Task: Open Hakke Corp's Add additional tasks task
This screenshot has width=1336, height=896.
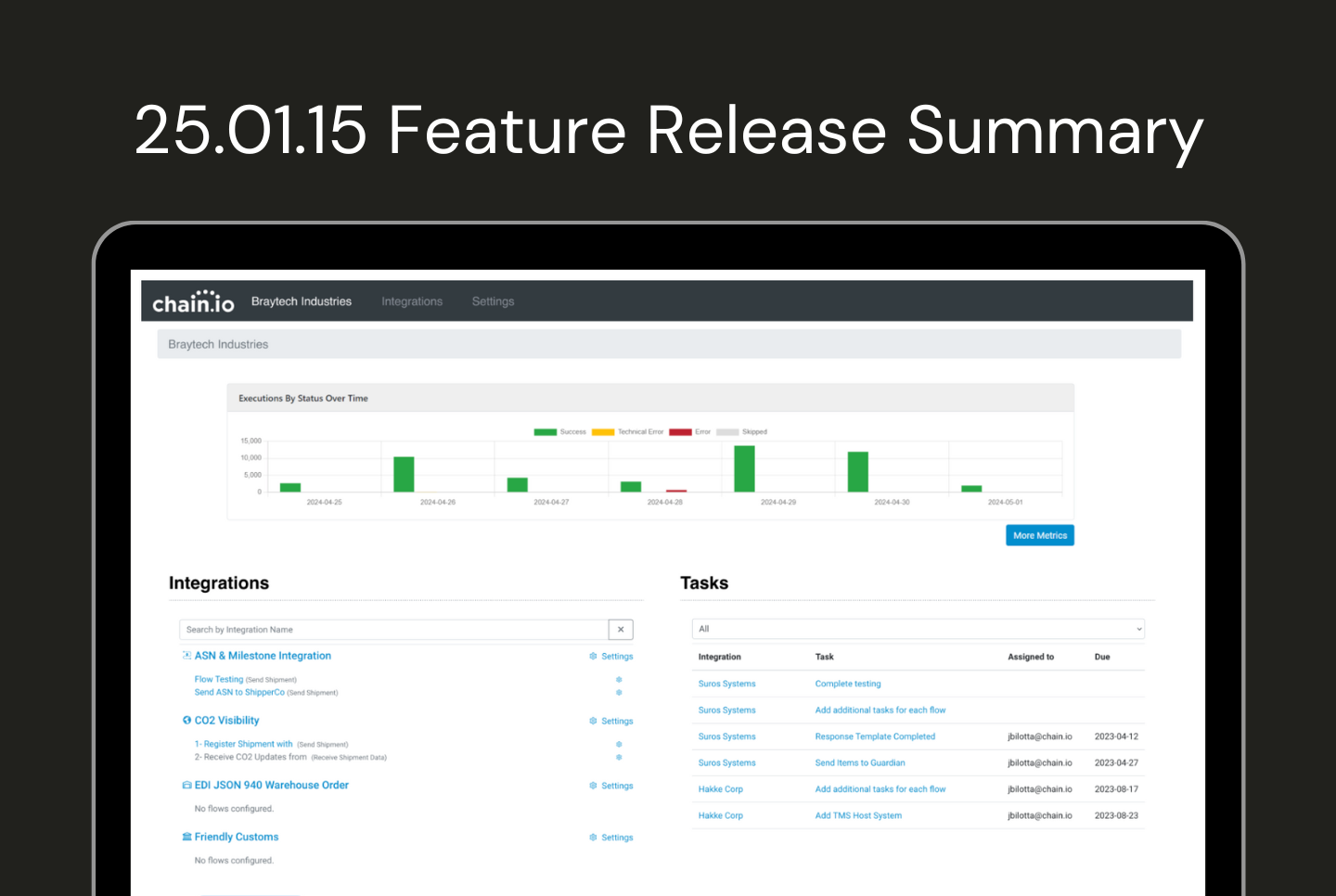Action: click(x=880, y=790)
